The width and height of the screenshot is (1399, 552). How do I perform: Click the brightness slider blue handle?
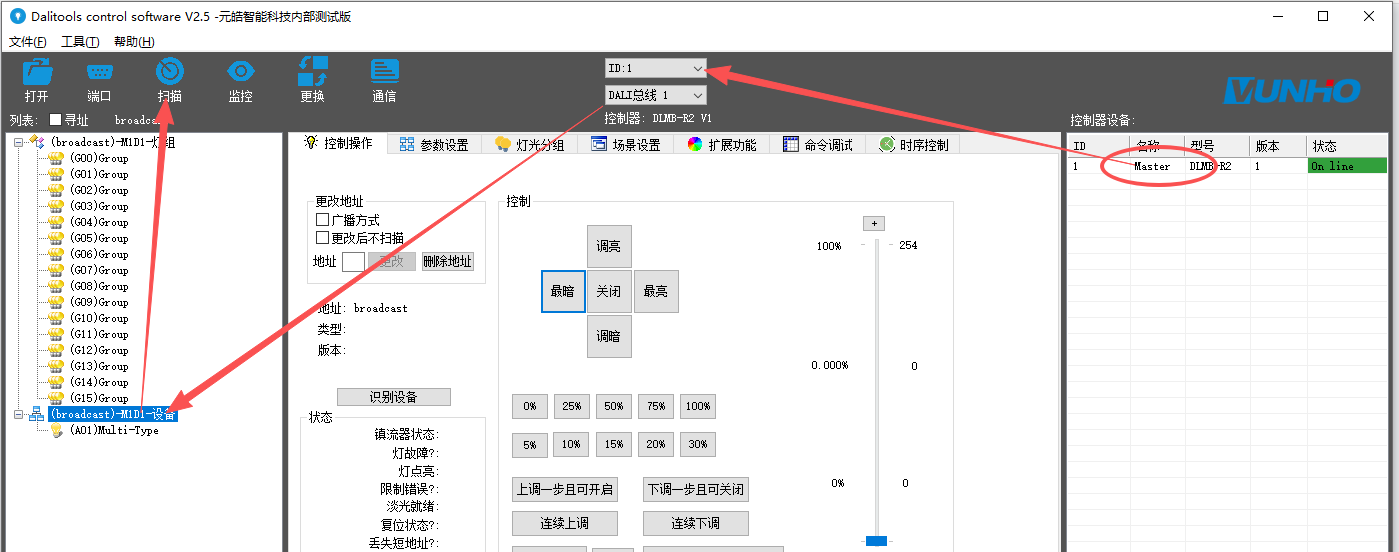[876, 541]
